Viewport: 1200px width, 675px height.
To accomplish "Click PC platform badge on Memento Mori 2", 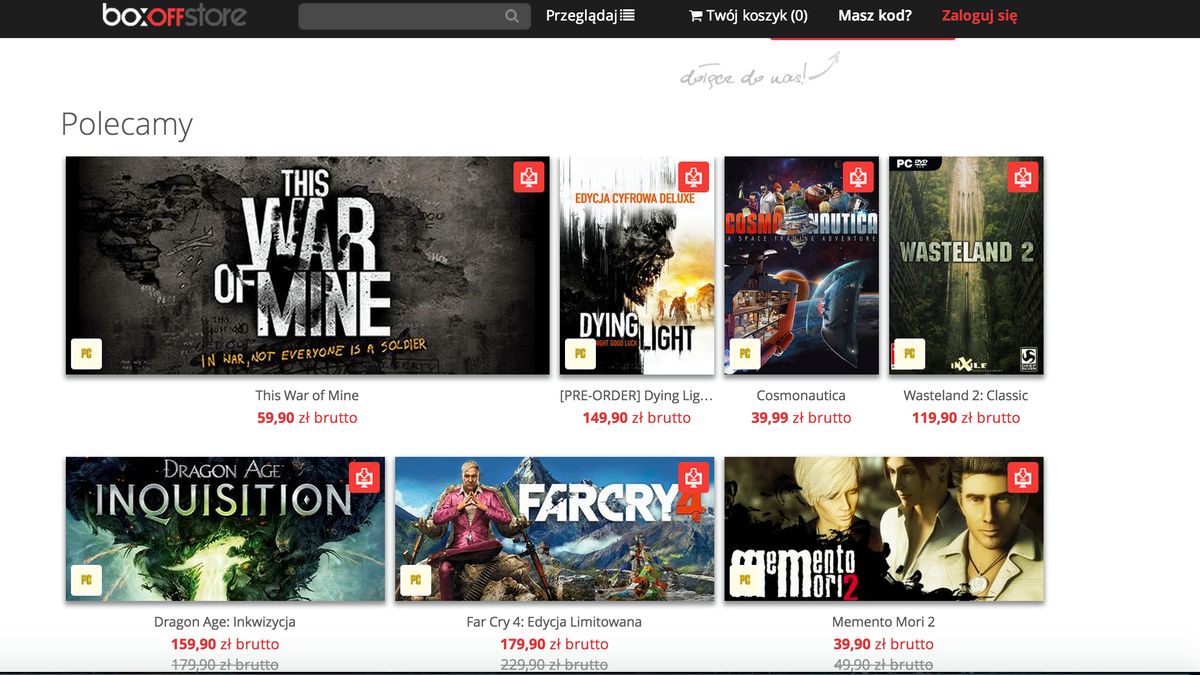I will pos(745,580).
